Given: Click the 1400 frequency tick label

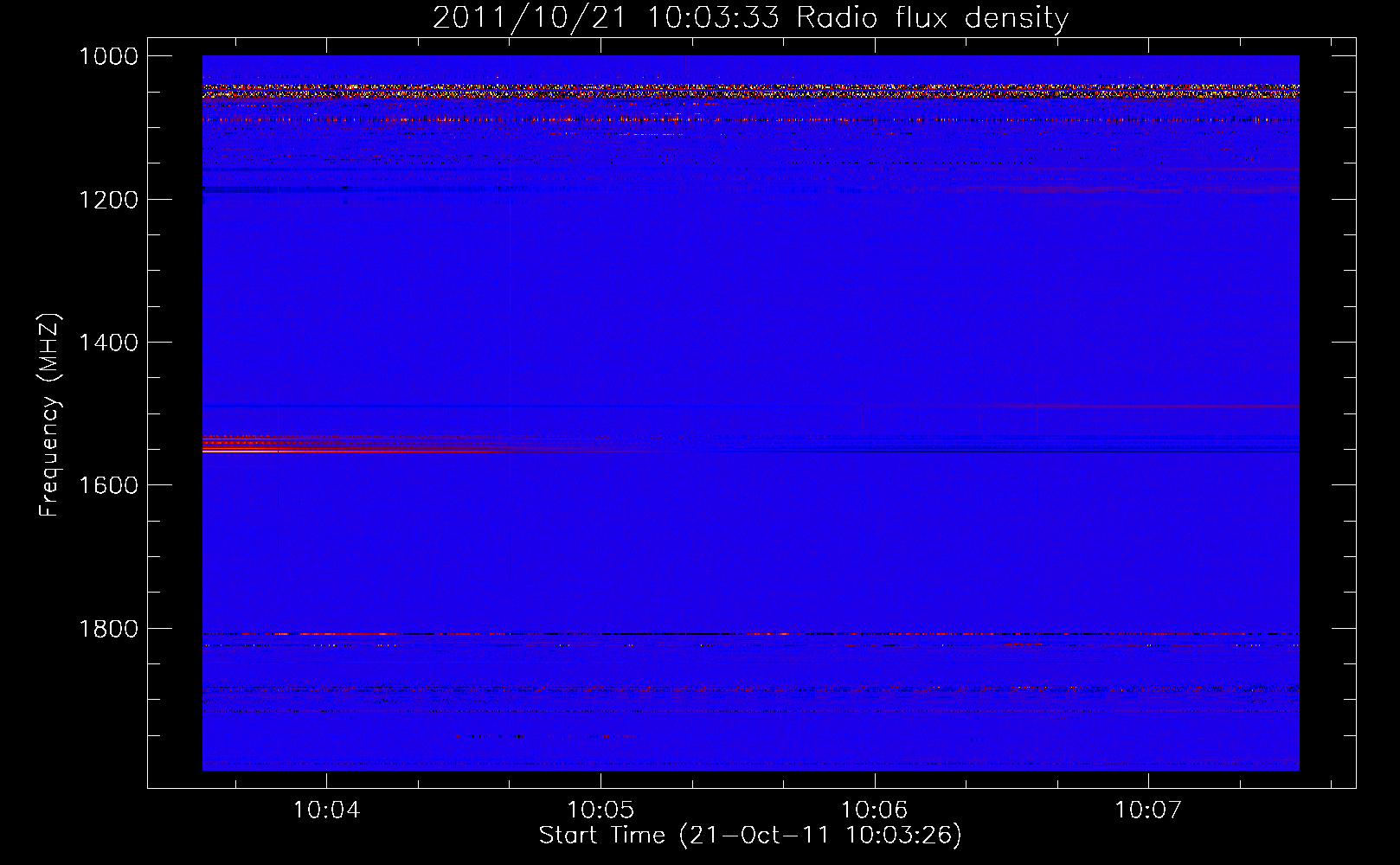Looking at the screenshot, I should [108, 343].
